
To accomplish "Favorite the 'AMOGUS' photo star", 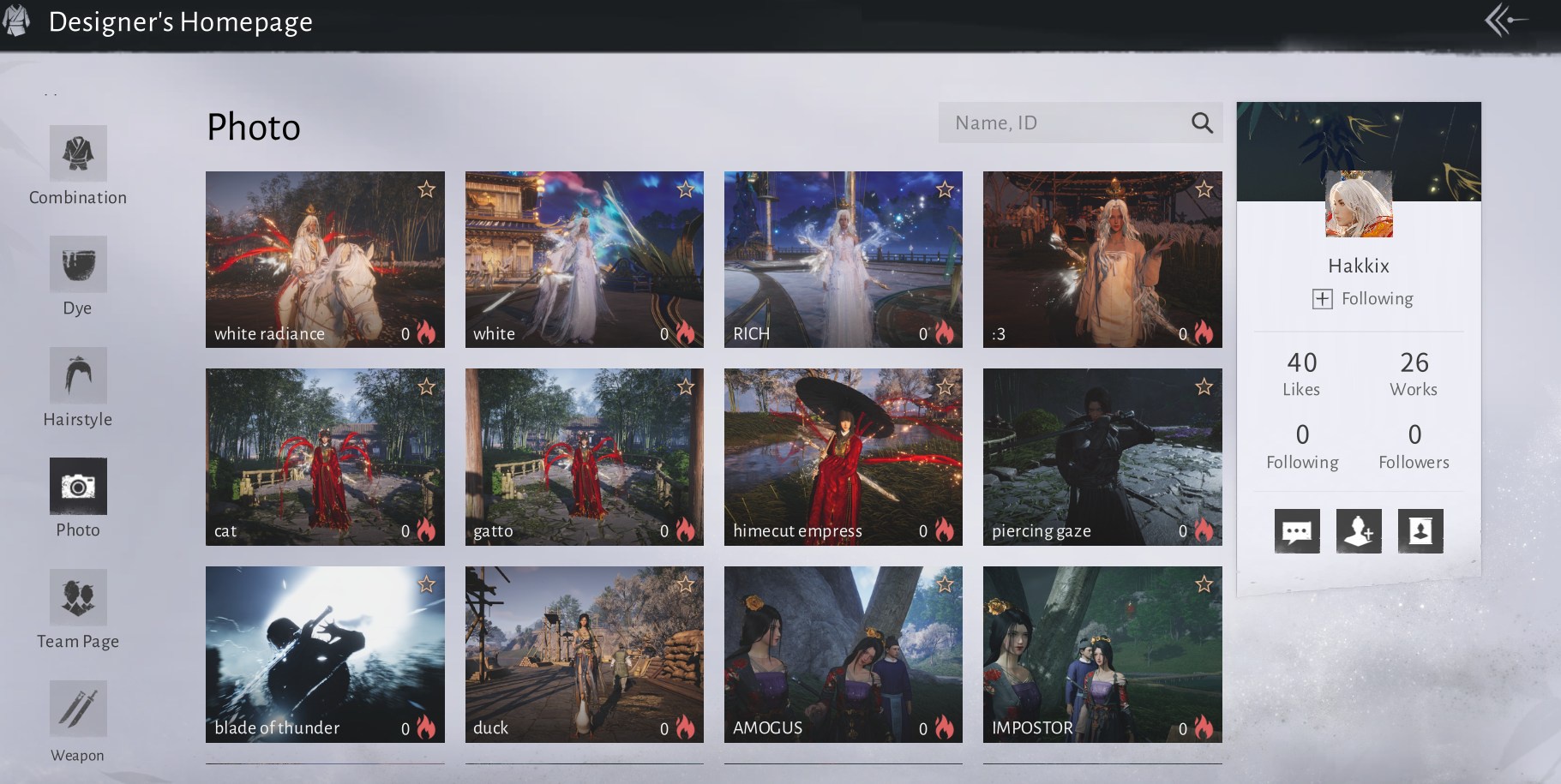I will (x=945, y=584).
